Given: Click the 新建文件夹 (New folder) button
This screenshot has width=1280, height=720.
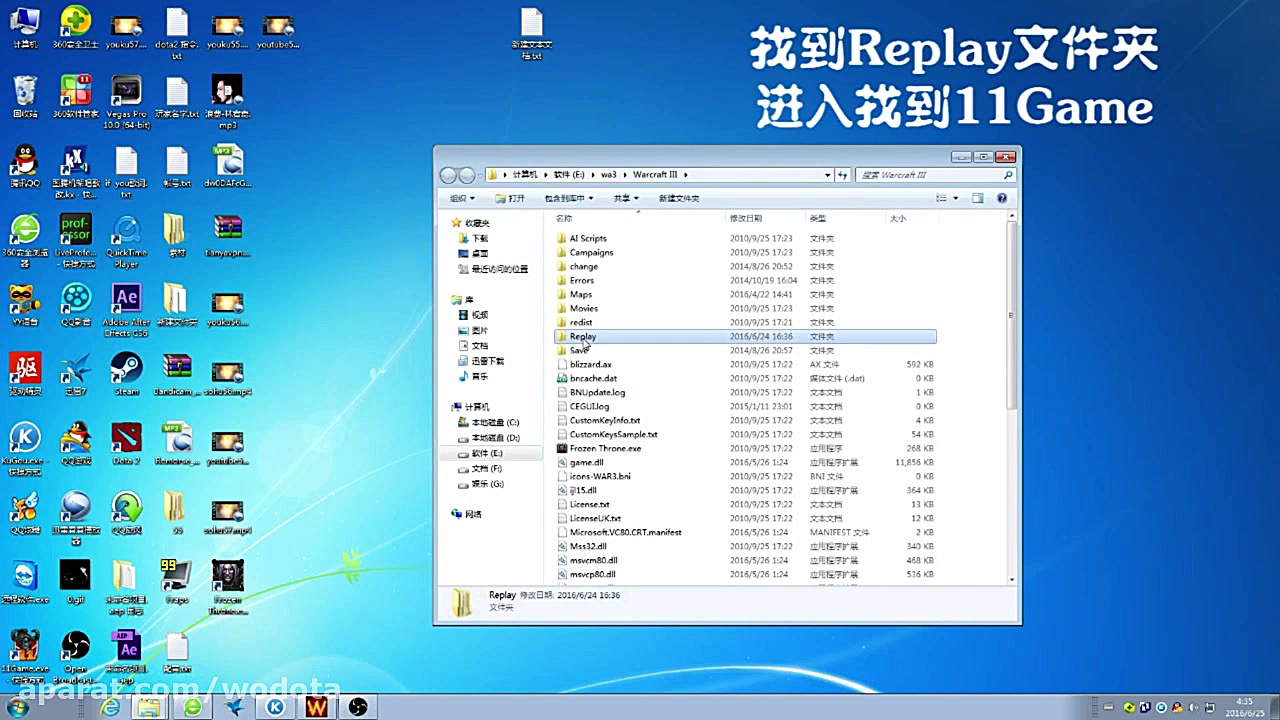Looking at the screenshot, I should click(679, 198).
